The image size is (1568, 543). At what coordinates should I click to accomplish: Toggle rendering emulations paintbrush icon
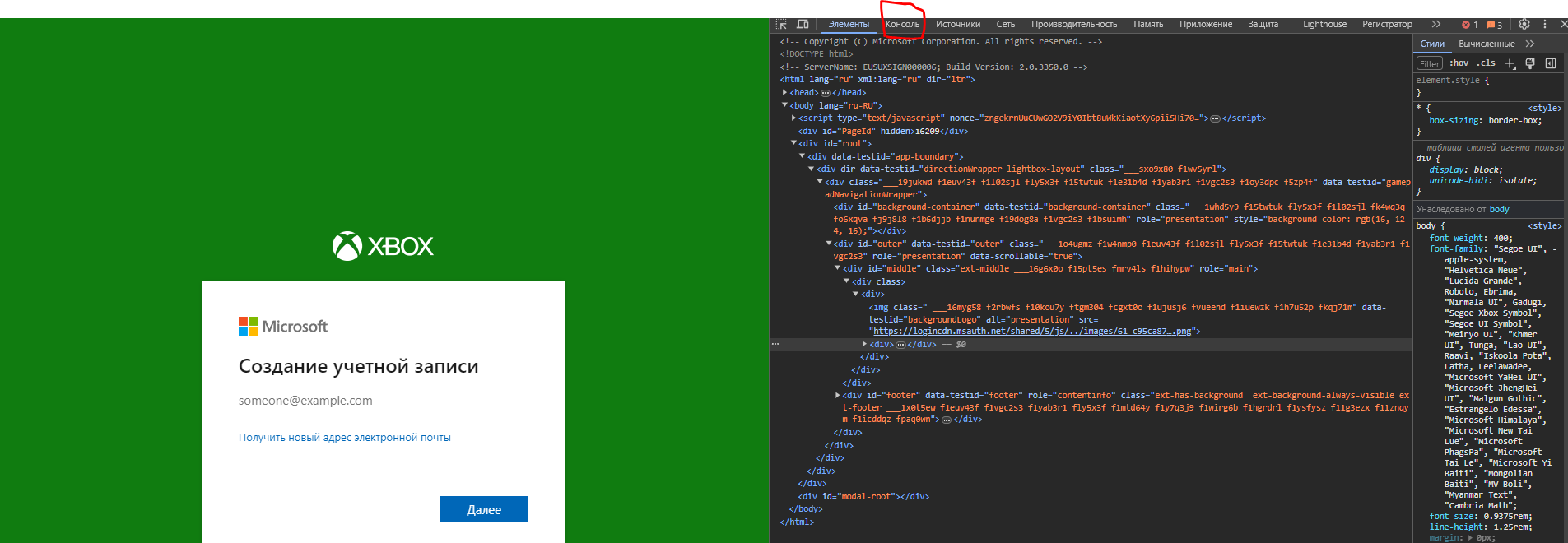click(x=1530, y=63)
